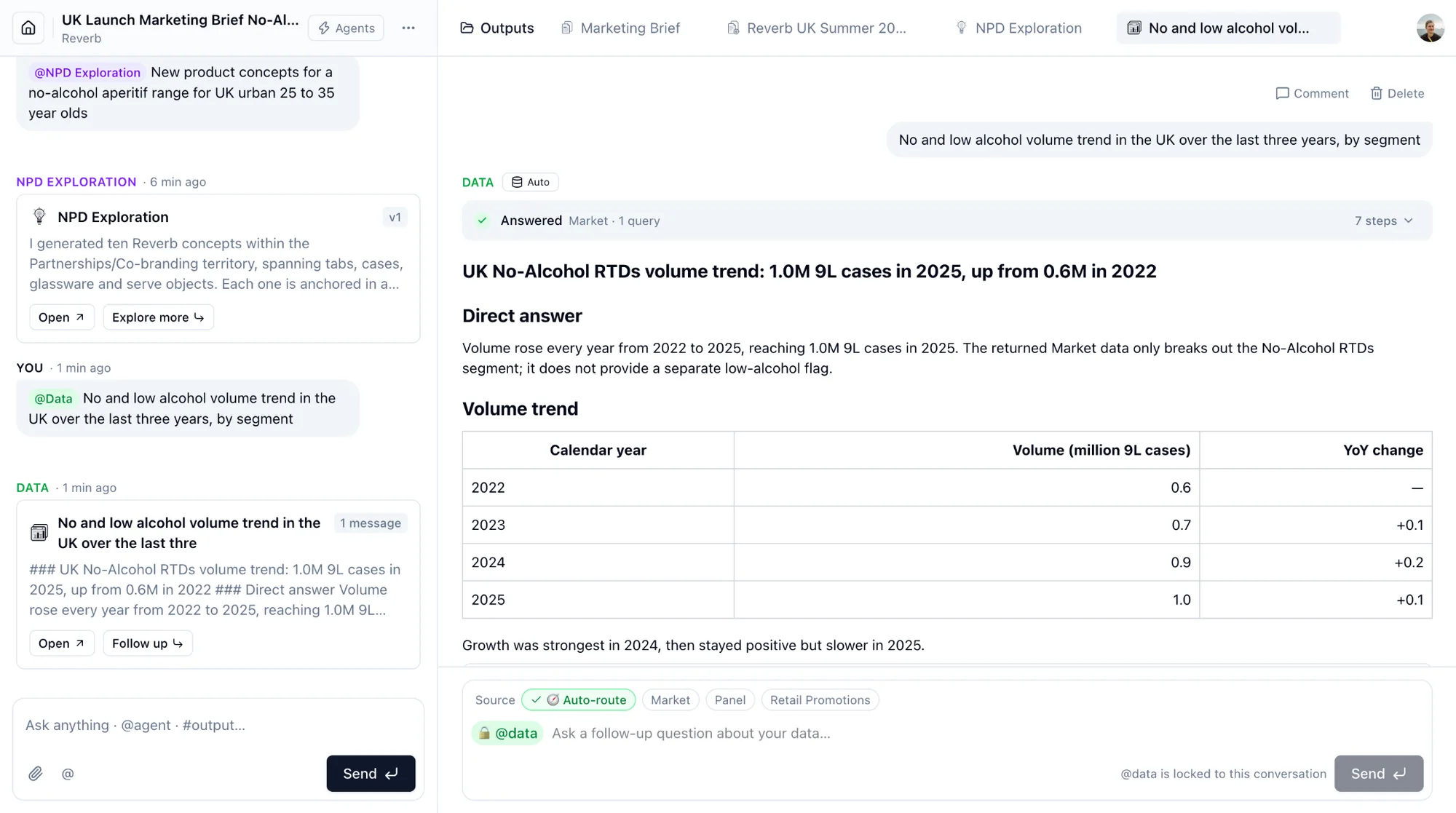Click the @ mention icon below chat input

click(68, 774)
